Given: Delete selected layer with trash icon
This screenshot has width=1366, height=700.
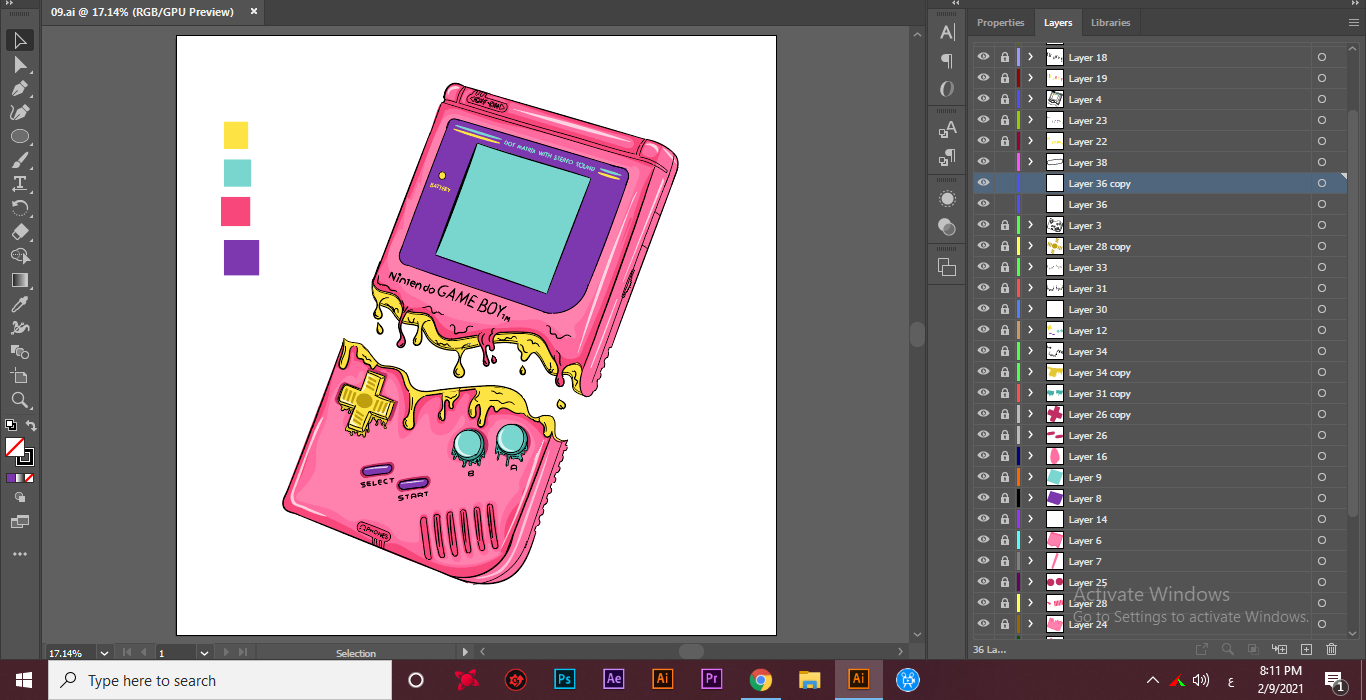Looking at the screenshot, I should pos(1331,649).
